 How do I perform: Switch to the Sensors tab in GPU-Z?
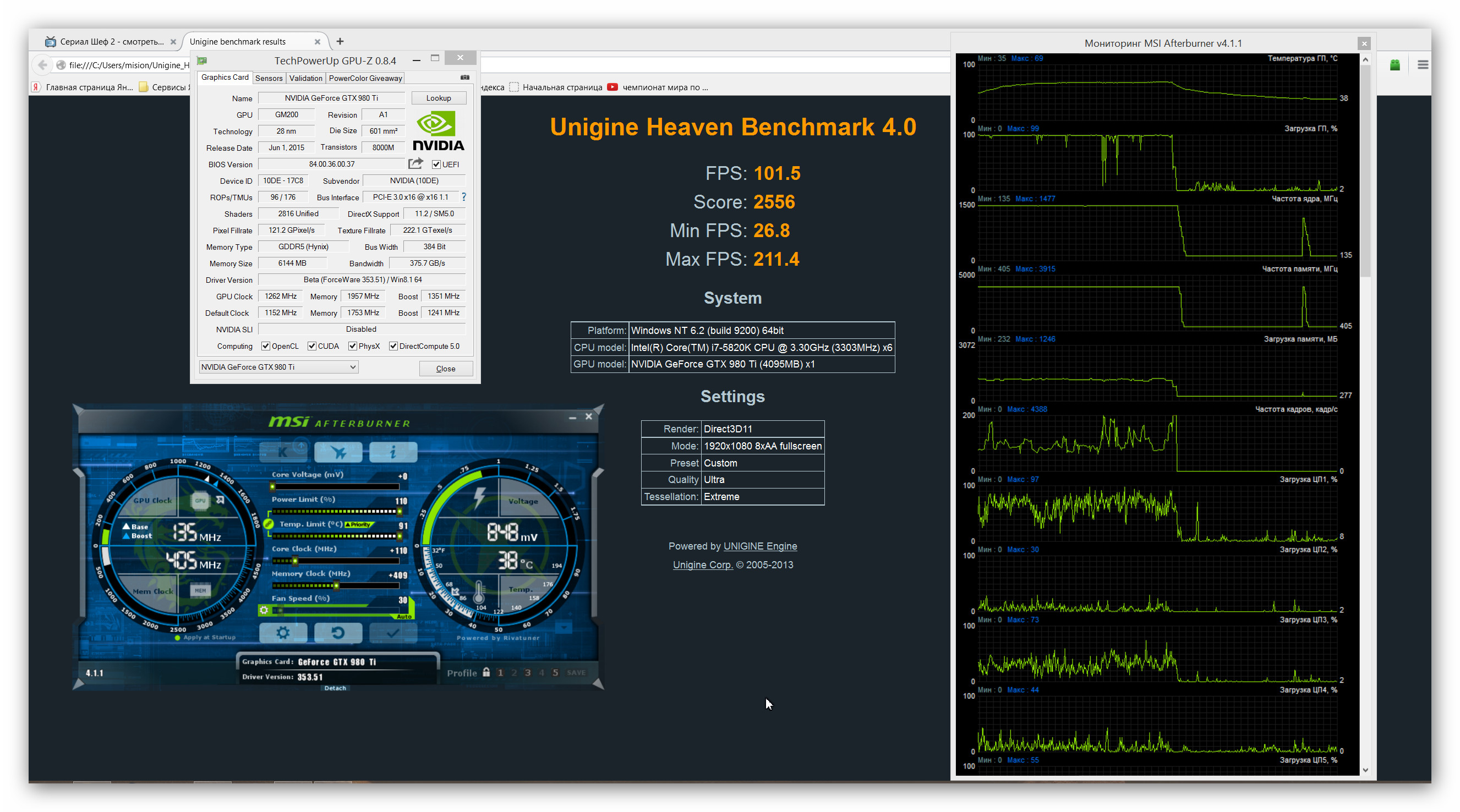pos(269,78)
